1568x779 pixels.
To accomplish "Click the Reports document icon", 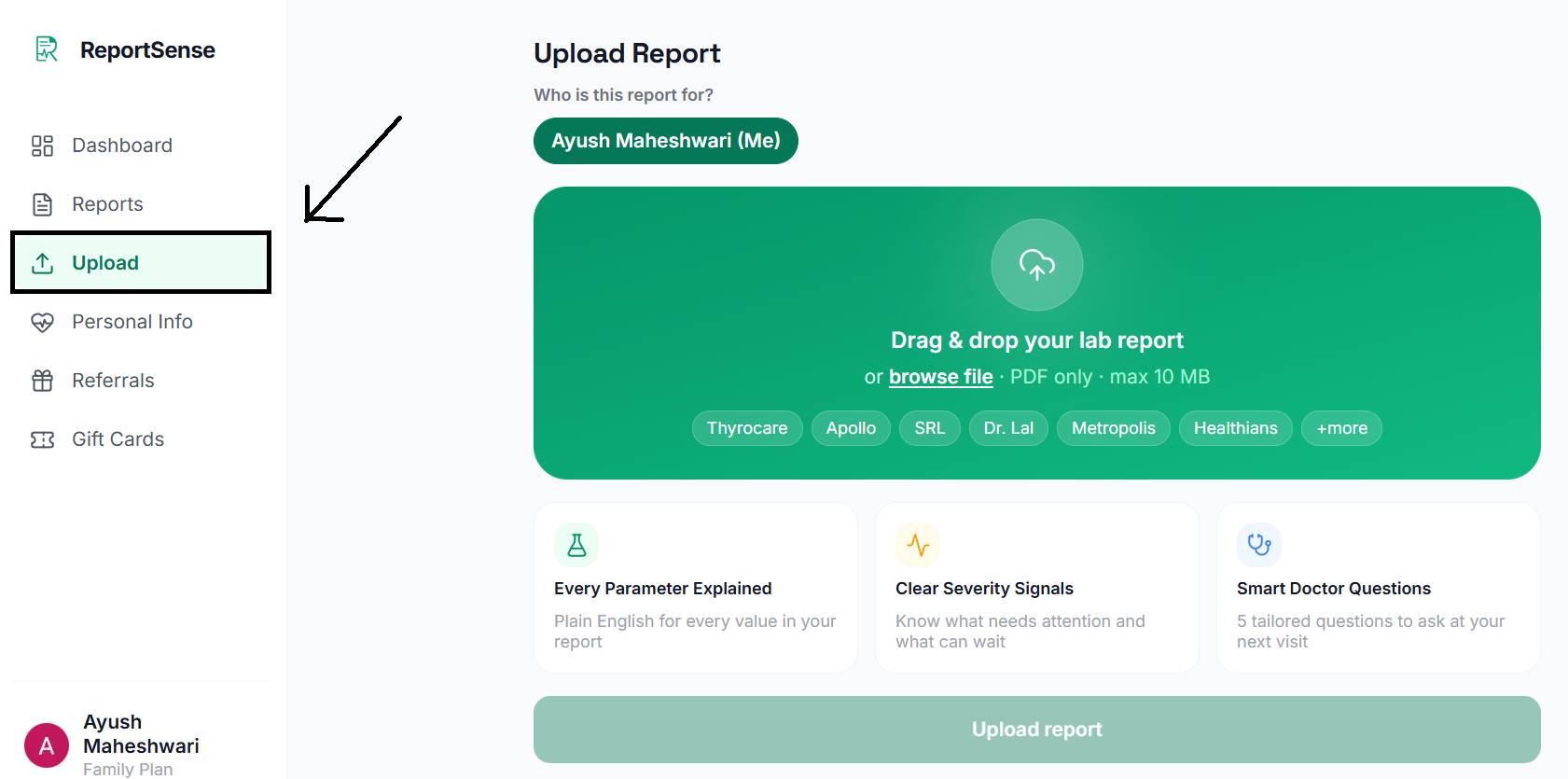I will point(42,204).
